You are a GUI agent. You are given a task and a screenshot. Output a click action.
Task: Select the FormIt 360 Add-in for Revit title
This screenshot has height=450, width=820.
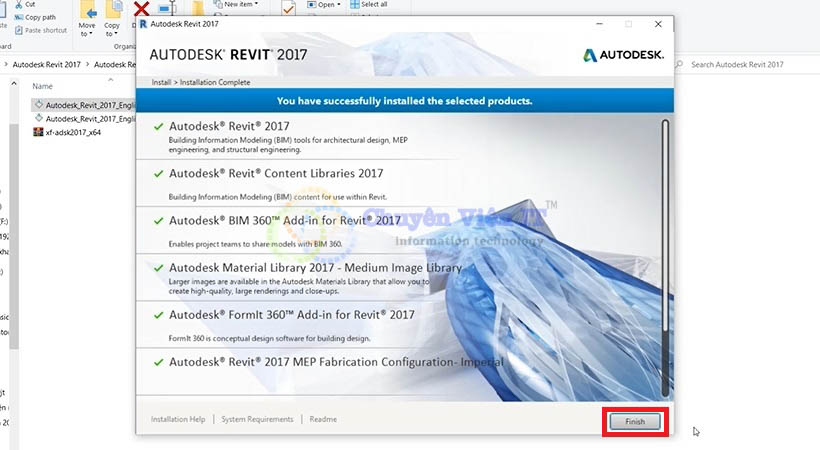(292, 314)
